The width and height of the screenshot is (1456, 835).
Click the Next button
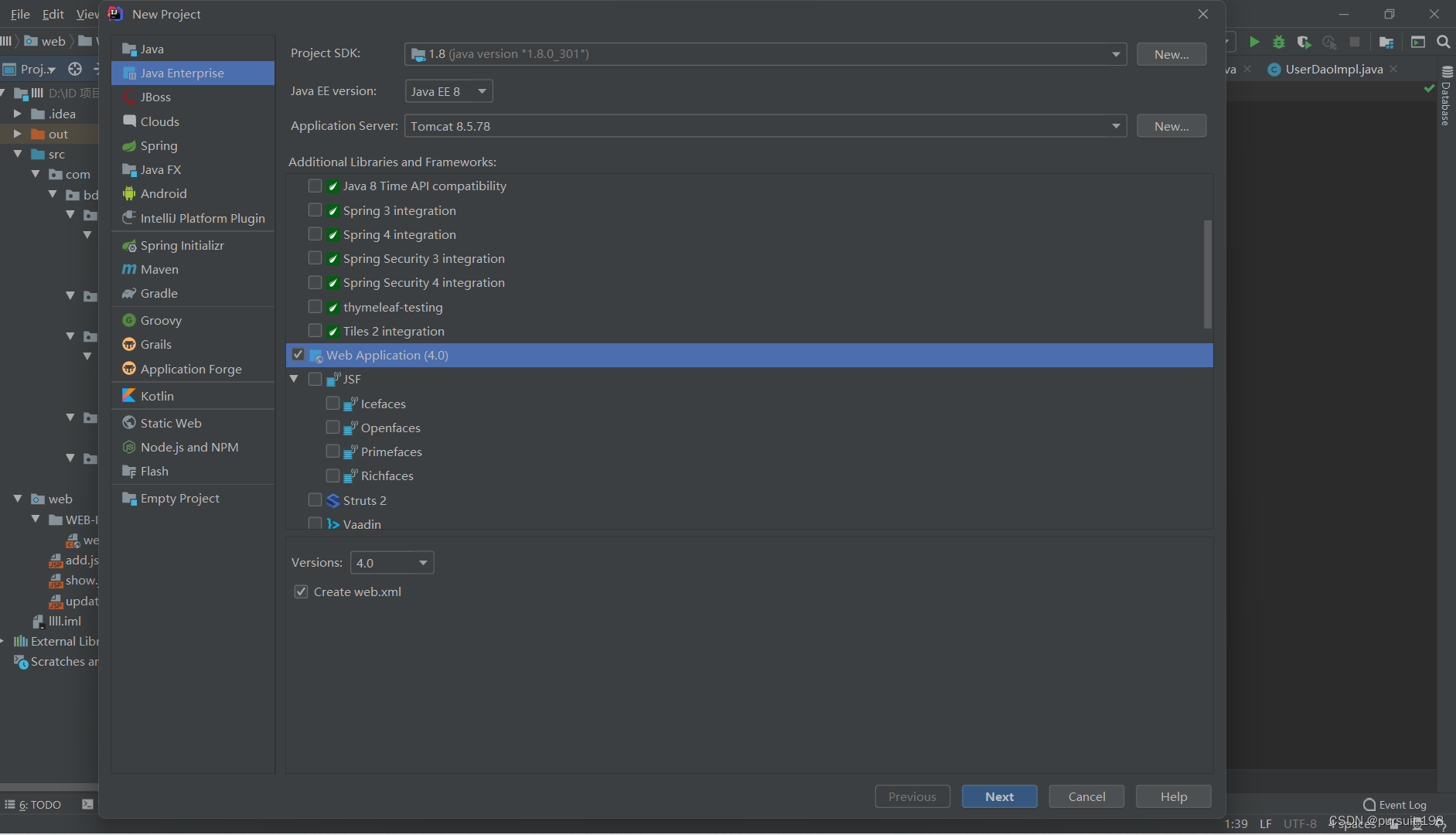pyautogui.click(x=999, y=796)
